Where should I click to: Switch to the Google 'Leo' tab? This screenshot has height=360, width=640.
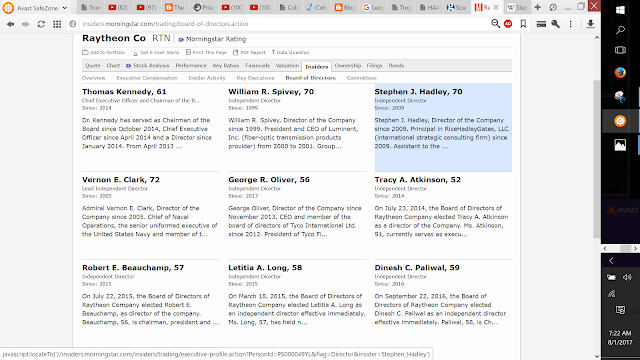point(372,7)
